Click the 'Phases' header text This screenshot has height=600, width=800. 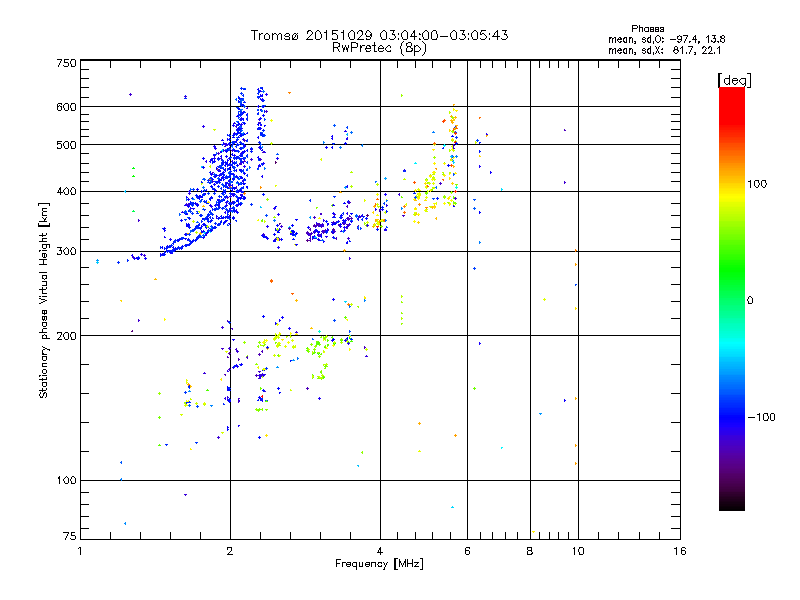click(x=647, y=29)
